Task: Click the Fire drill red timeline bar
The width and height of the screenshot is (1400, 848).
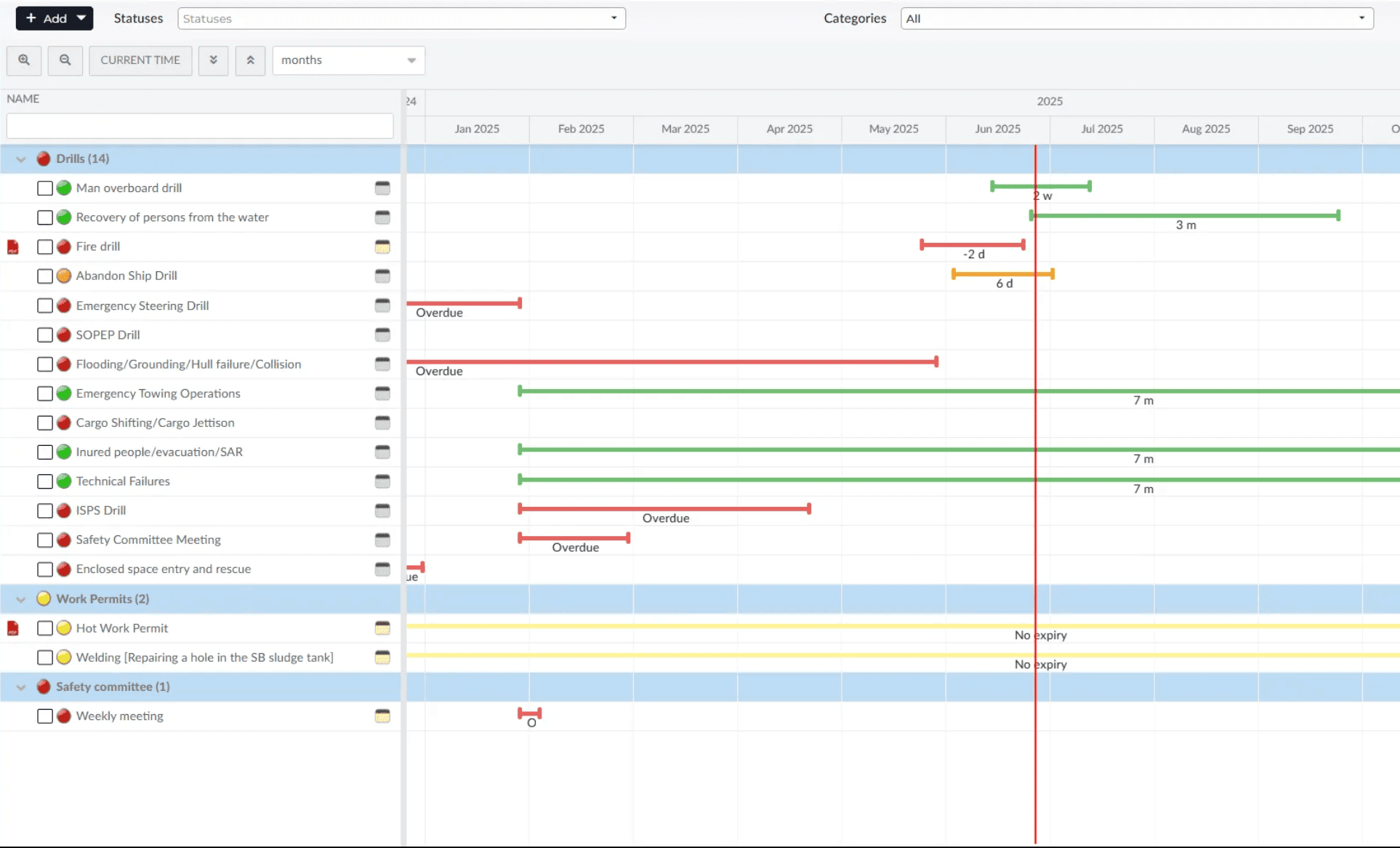Action: [972, 245]
